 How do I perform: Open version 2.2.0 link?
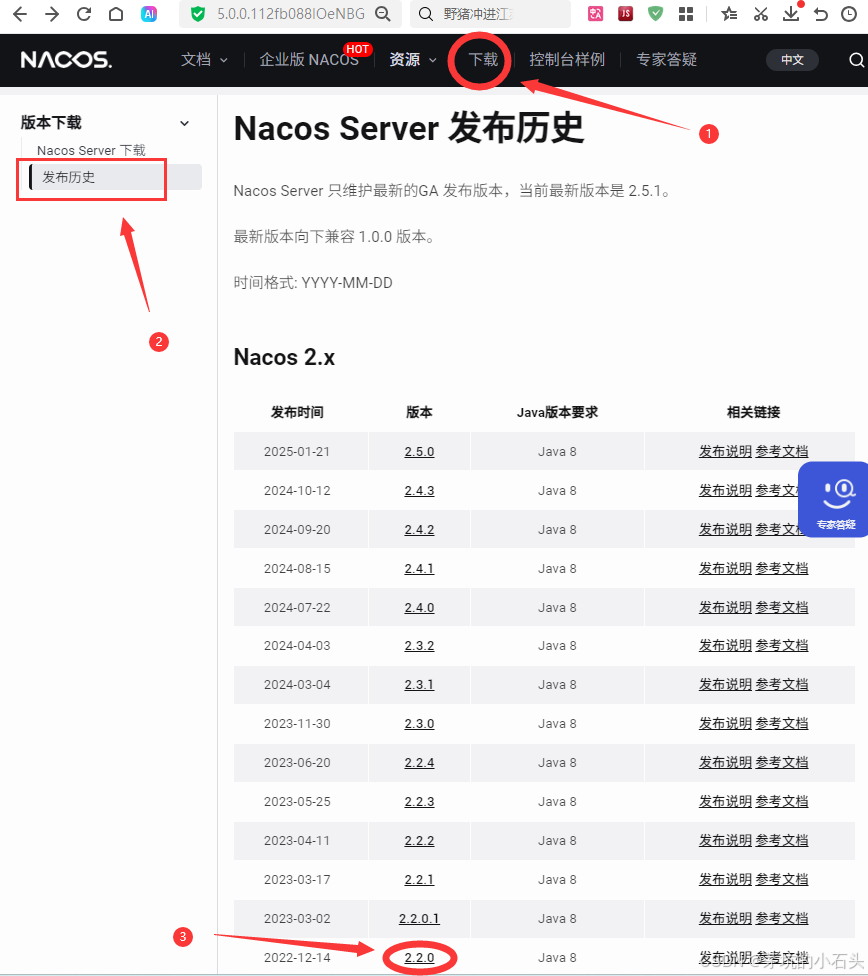[x=419, y=957]
